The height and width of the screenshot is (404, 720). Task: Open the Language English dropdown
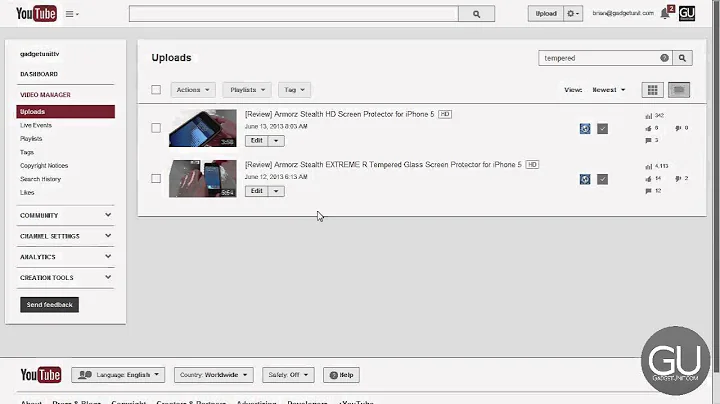[118, 375]
